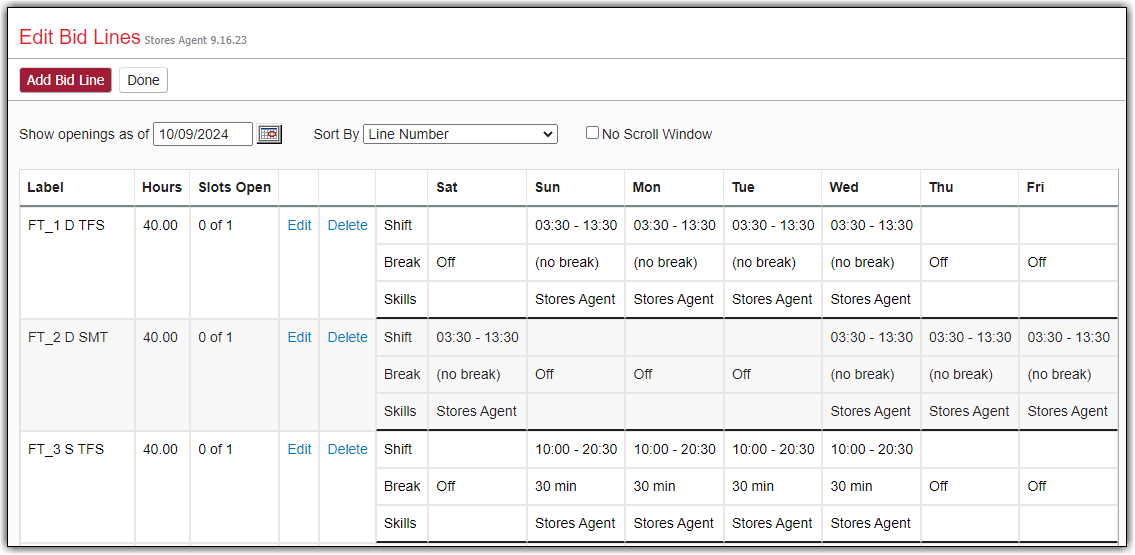The width and height of the screenshot is (1135, 555).
Task: Select the FT_2 D SMT label cell
Action: [67, 337]
